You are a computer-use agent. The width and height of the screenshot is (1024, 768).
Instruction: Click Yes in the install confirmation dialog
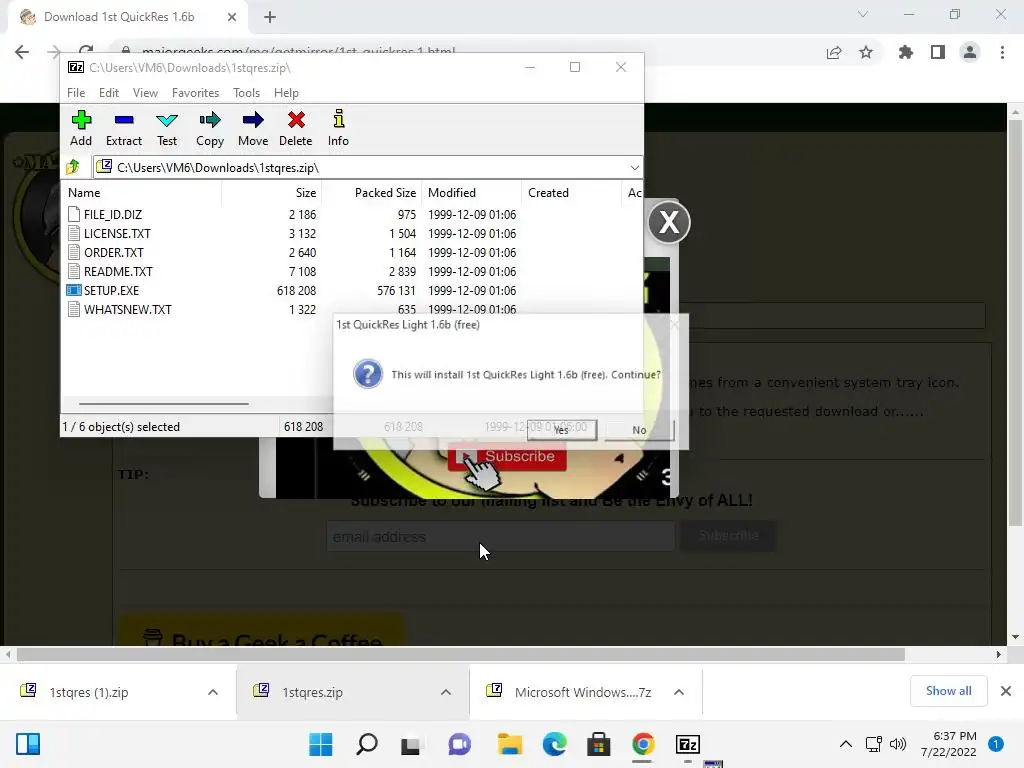(562, 430)
